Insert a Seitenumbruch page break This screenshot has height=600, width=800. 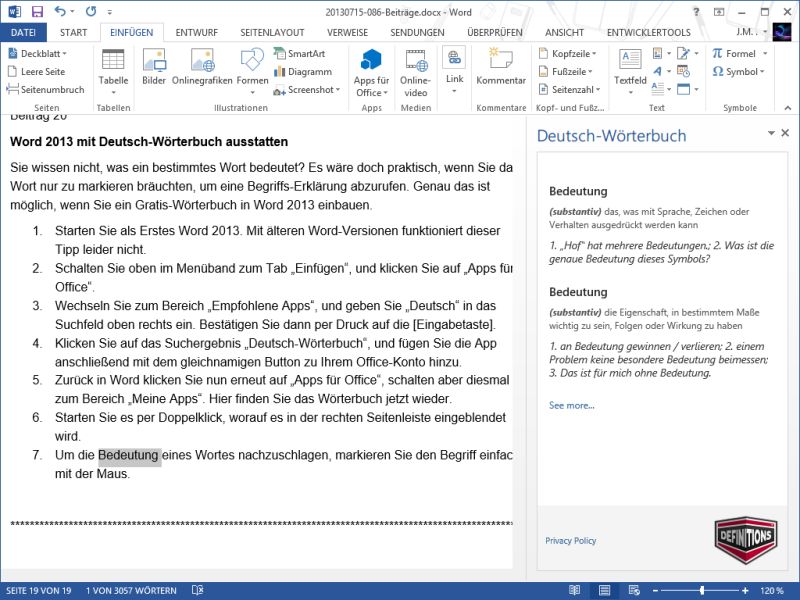46,89
